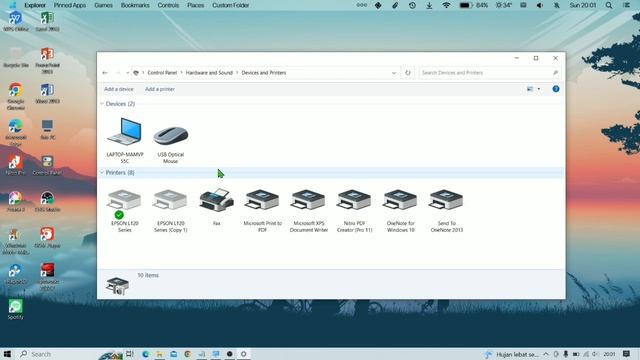Select the USB Optical Mouse device
Image resolution: width=640 pixels, height=360 pixels.
[171, 144]
